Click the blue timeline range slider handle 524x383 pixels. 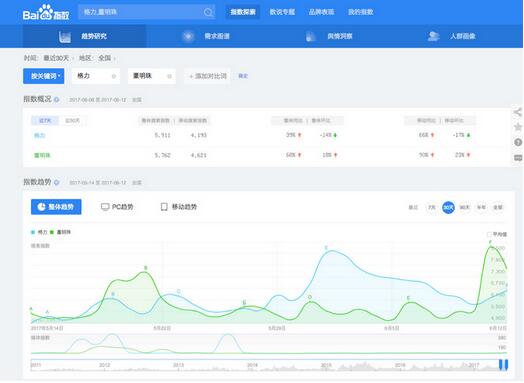pyautogui.click(x=503, y=365)
